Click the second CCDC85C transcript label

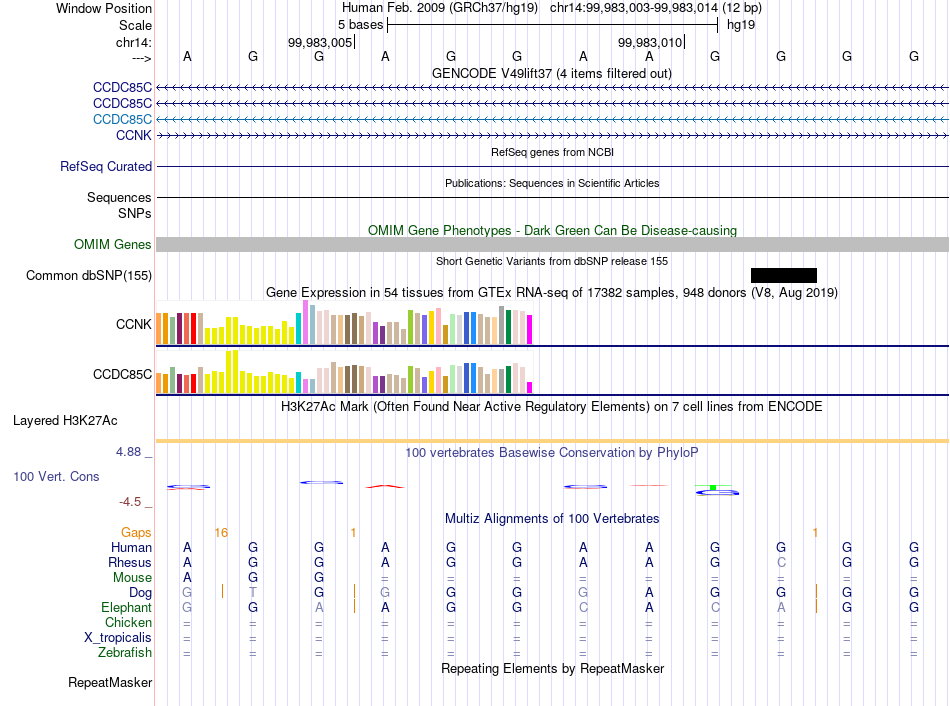[x=122, y=103]
